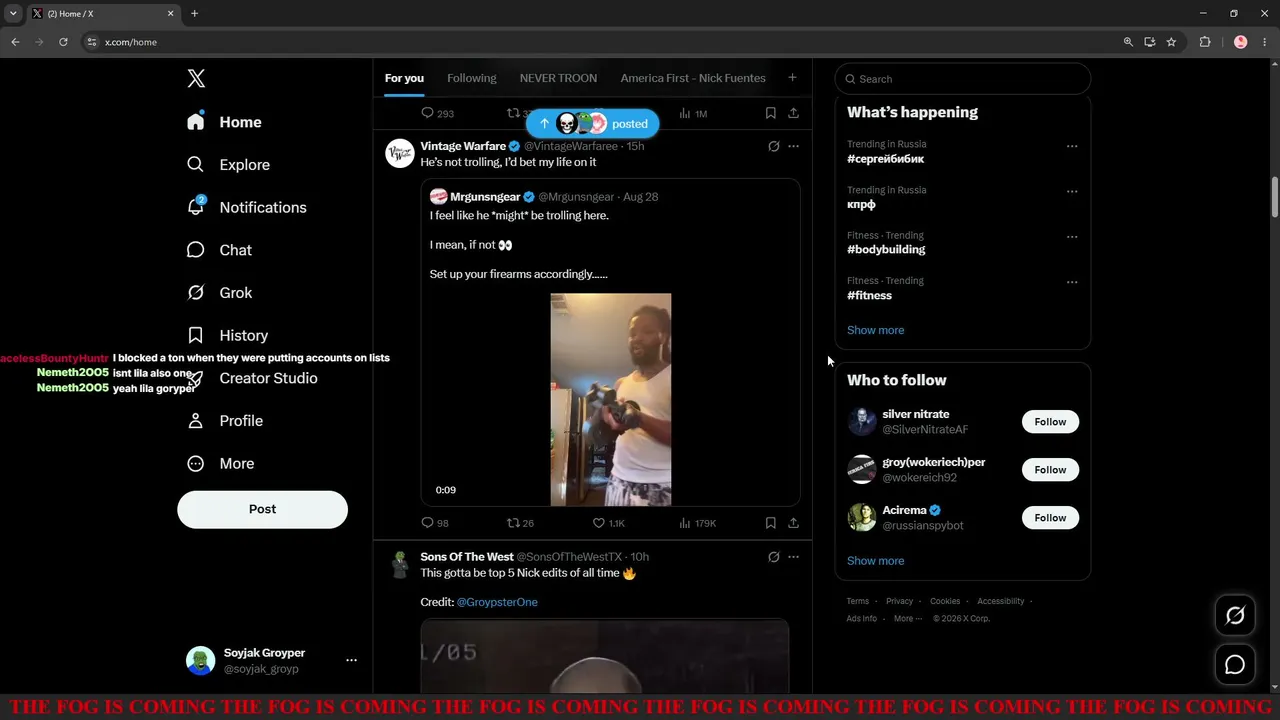
Task: Click the Chrome address bar showing x.com/home
Action: pos(600,42)
